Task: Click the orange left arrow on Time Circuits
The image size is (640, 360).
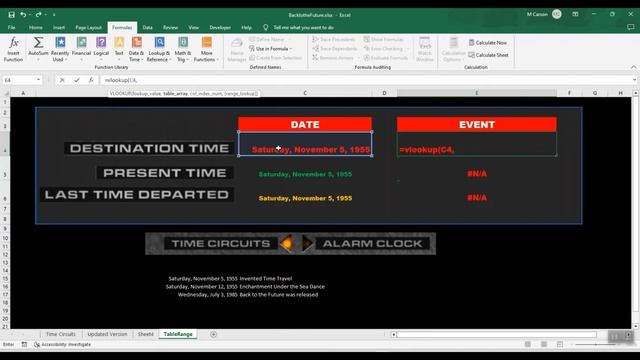Action: pos(286,244)
